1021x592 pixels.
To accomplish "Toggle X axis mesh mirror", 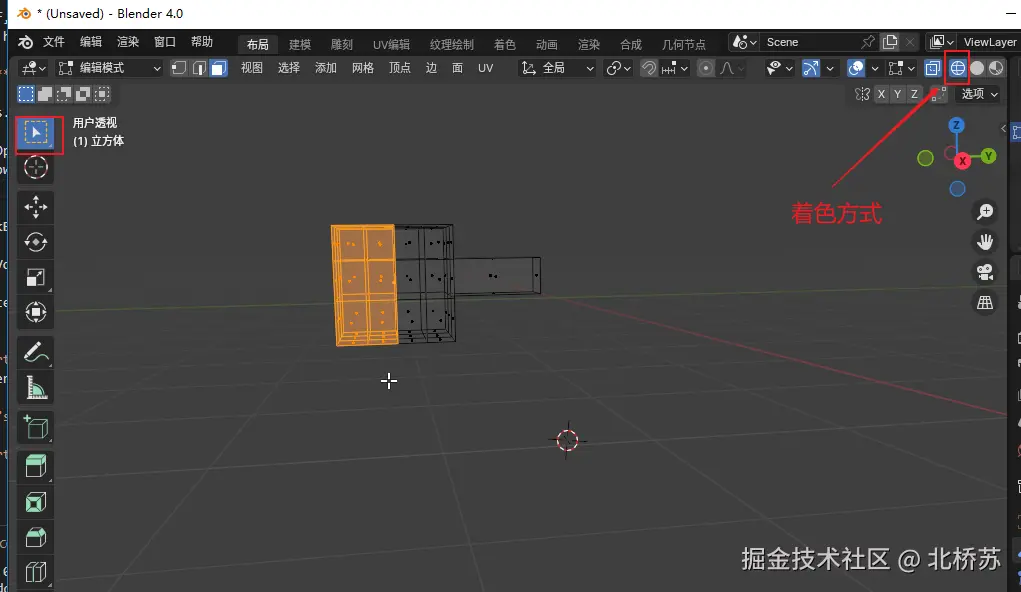I will click(881, 94).
